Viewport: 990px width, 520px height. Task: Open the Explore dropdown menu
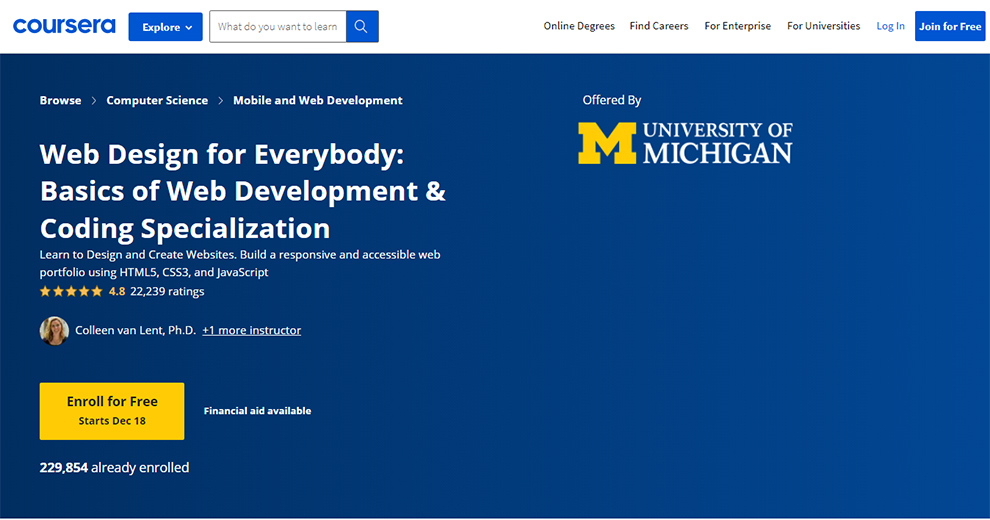tap(165, 27)
